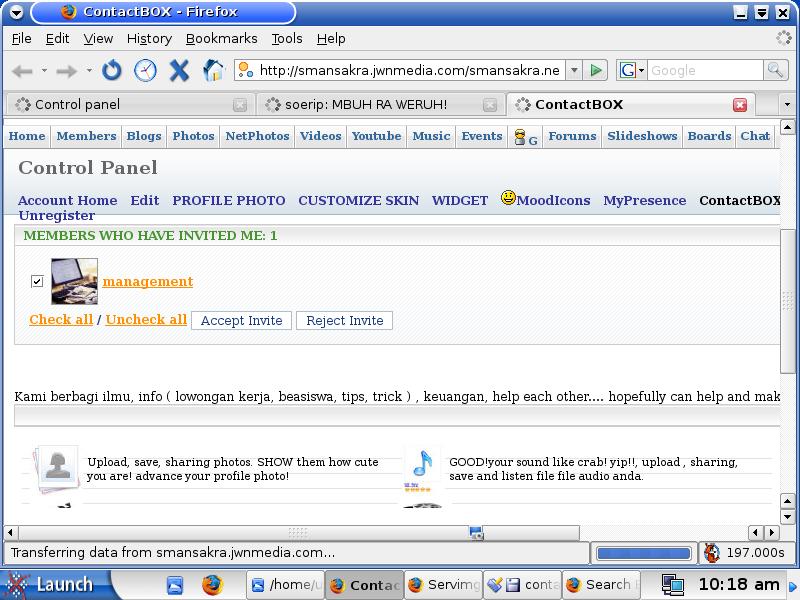Click the Check all link
800x600 pixels.
point(61,319)
